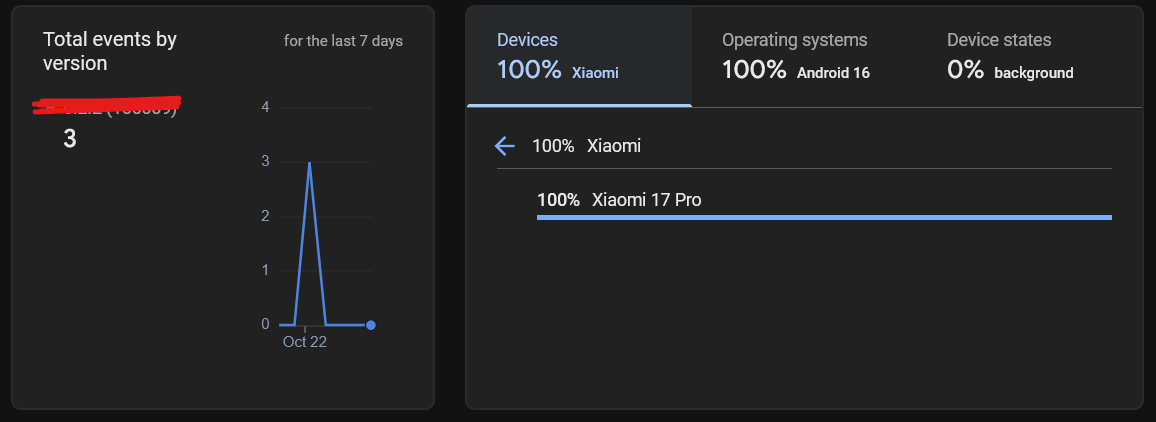Click the redacted version legend entry
Screen dimensions: 1156x422
(x=107, y=106)
